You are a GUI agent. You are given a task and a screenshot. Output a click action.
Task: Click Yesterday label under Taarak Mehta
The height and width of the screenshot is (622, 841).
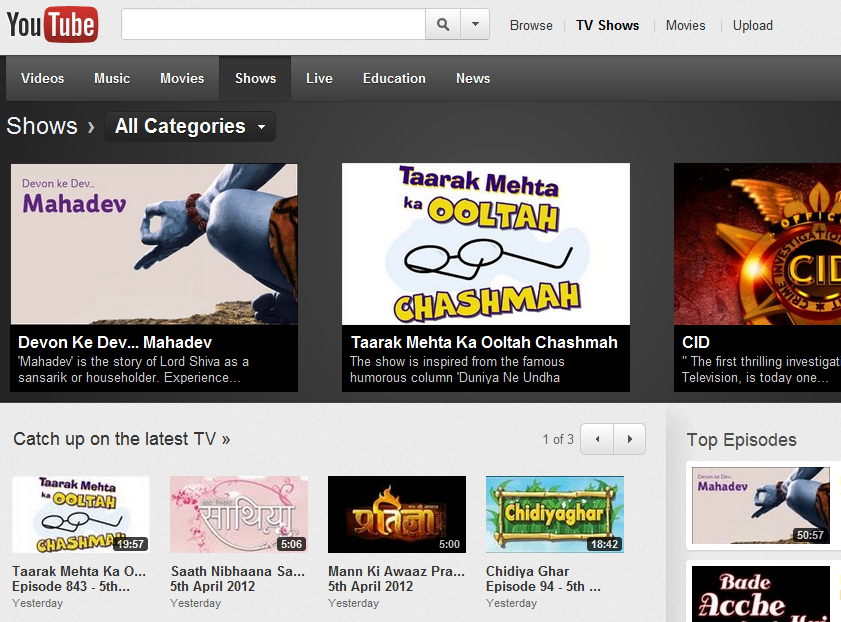coord(38,603)
